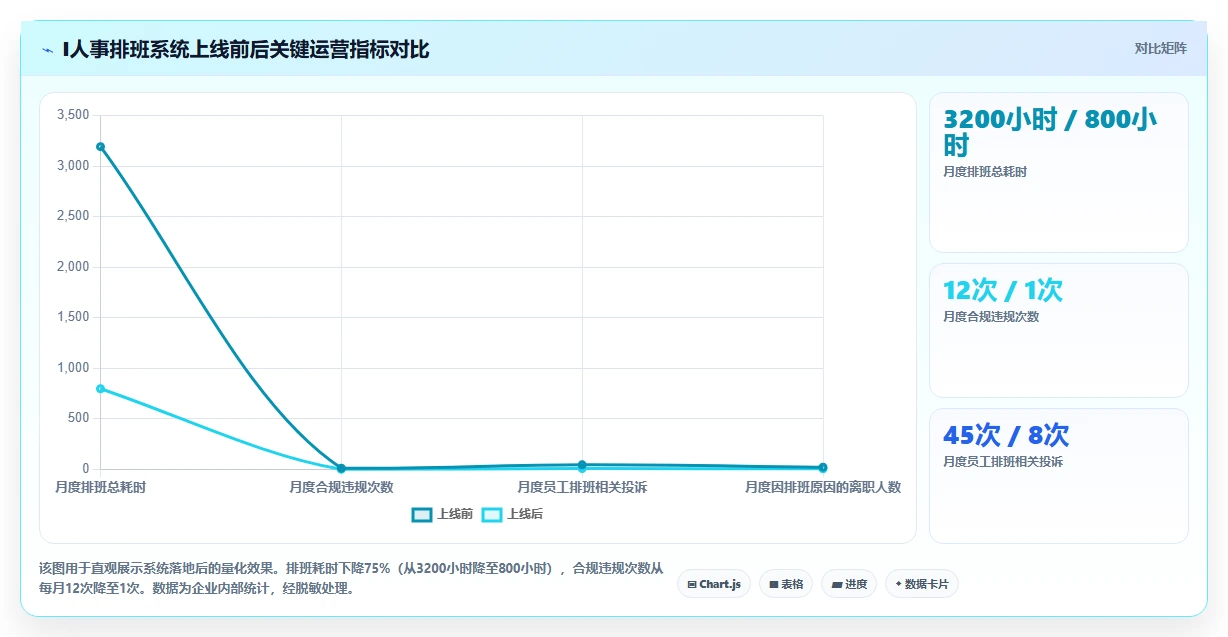Select the 表格 tag
The image size is (1228, 637).
[786, 584]
